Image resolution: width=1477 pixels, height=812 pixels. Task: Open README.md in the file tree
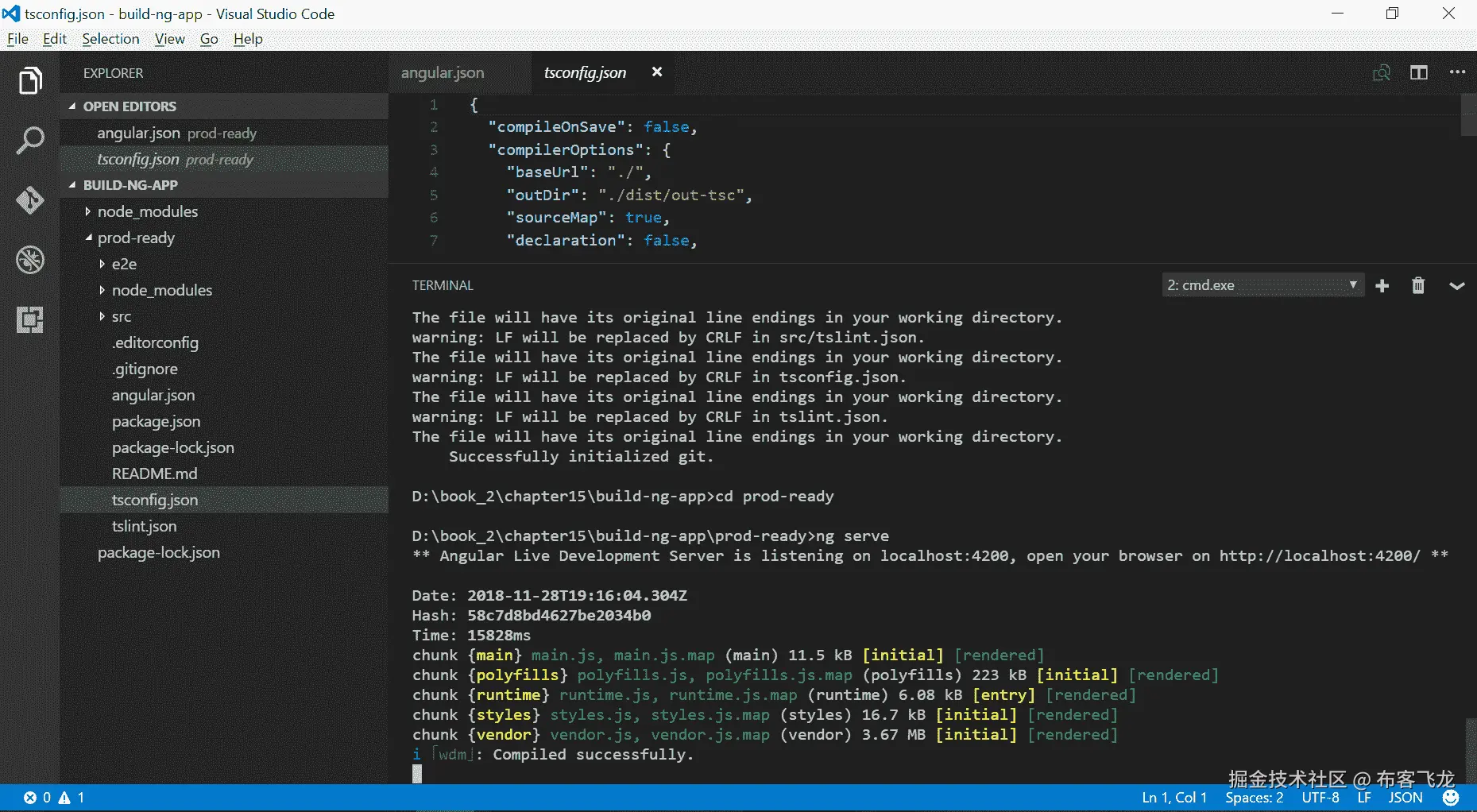[224, 474]
